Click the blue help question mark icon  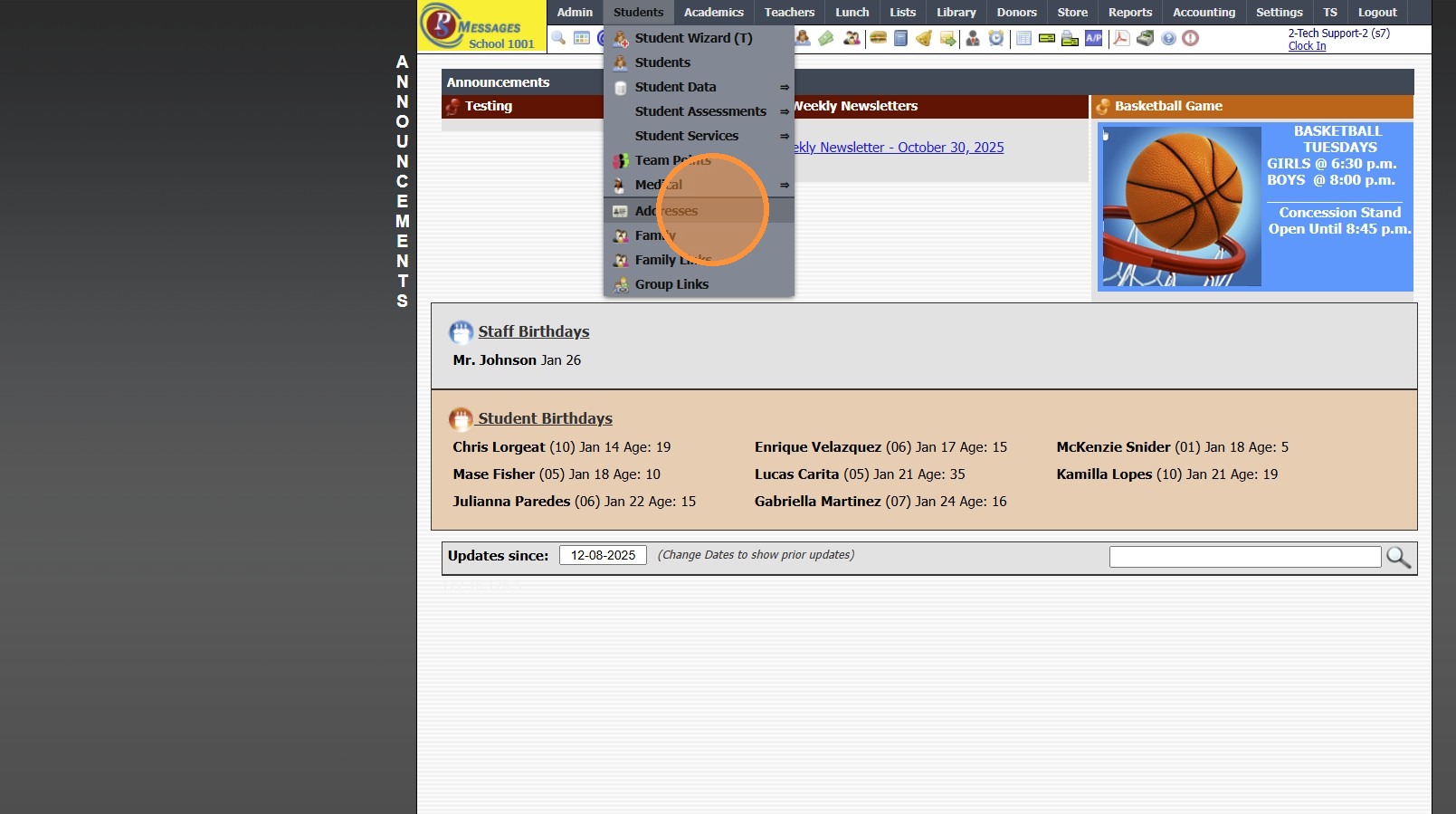pos(1168,38)
